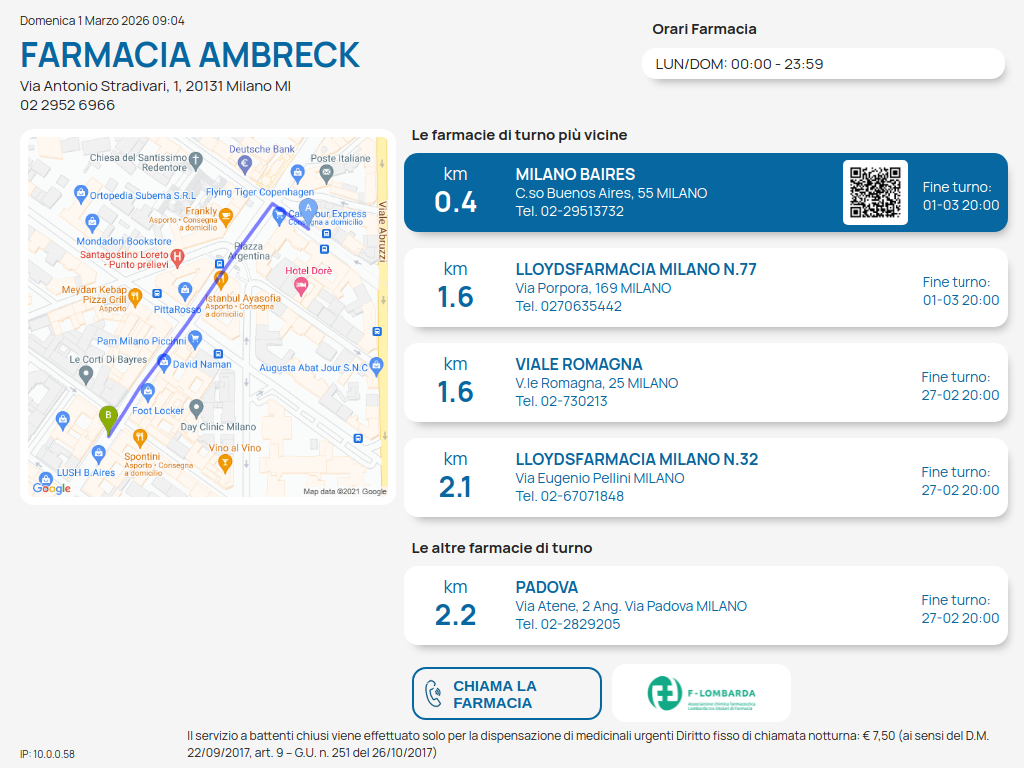
Task: Click the Google logo on the map
Action: 52,488
